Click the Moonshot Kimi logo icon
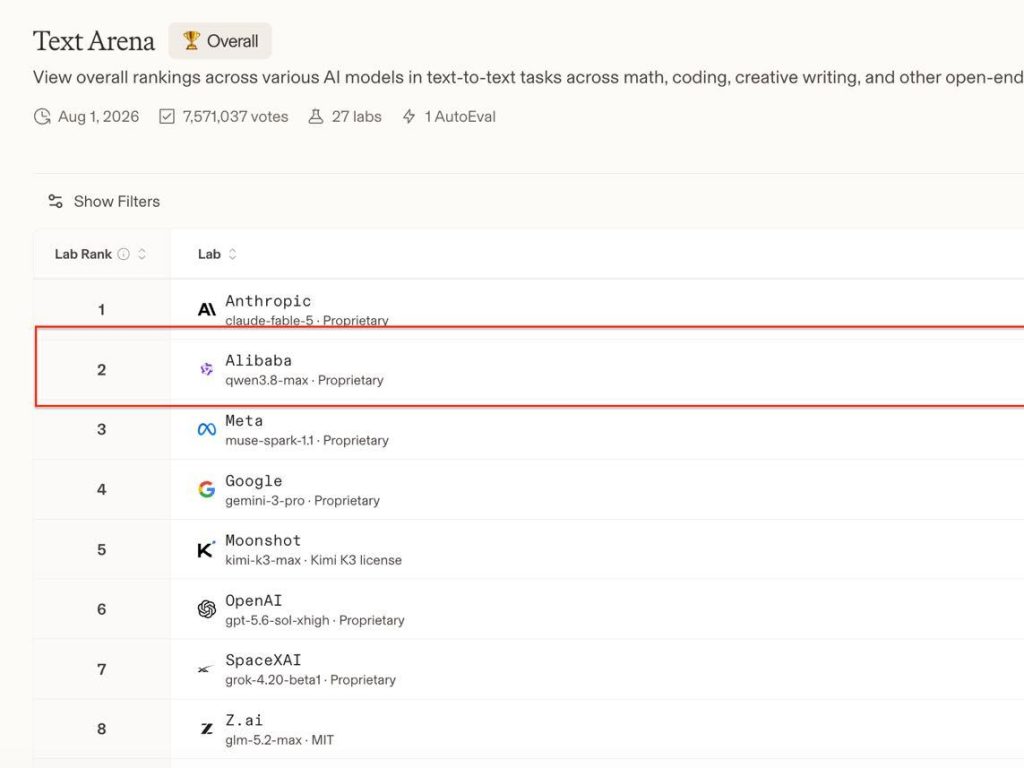This screenshot has height=768, width=1024. point(206,549)
